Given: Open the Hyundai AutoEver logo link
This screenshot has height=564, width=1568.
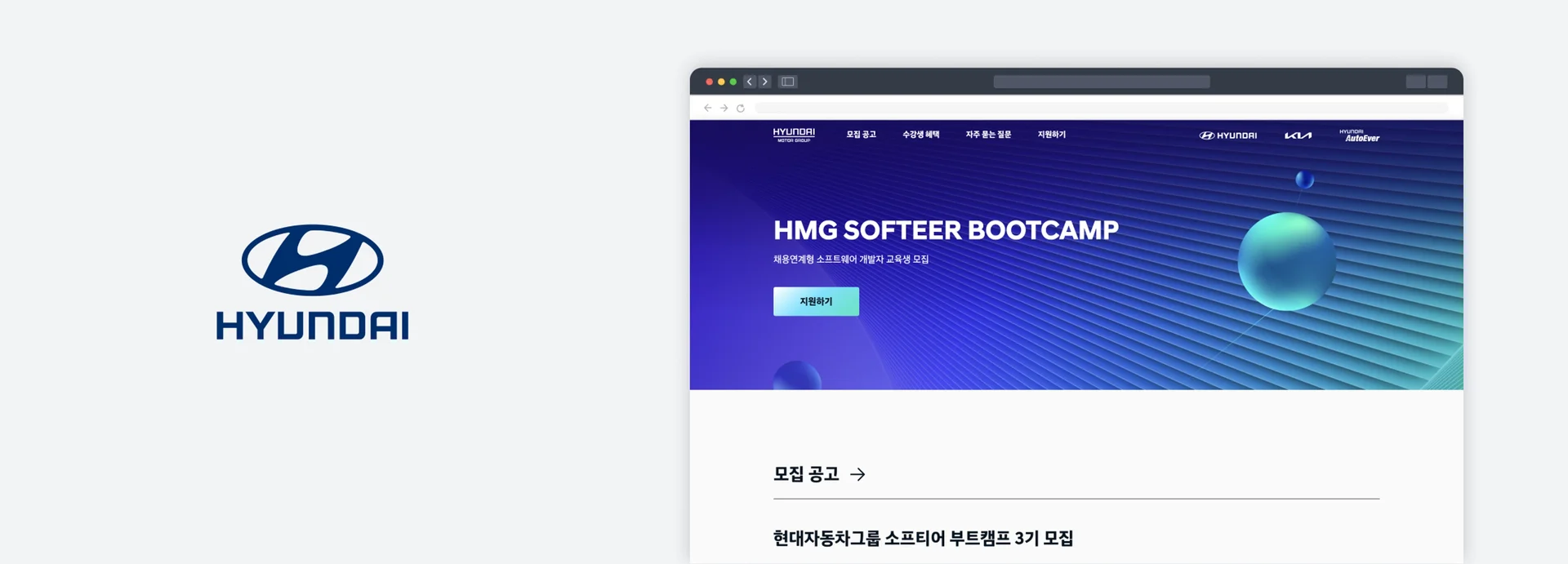Looking at the screenshot, I should (x=1359, y=135).
